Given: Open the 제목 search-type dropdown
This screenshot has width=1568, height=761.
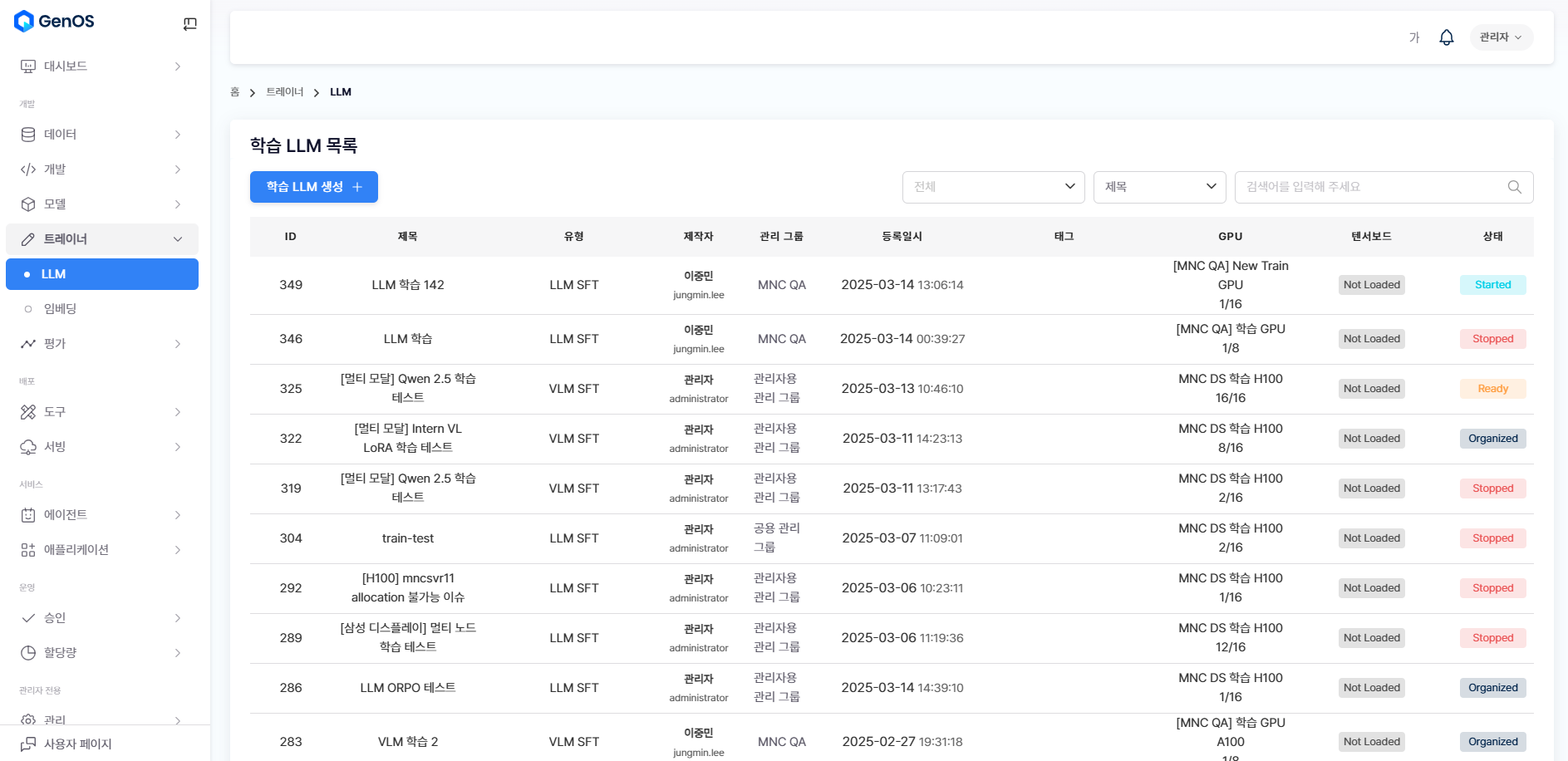Looking at the screenshot, I should pos(1159,187).
